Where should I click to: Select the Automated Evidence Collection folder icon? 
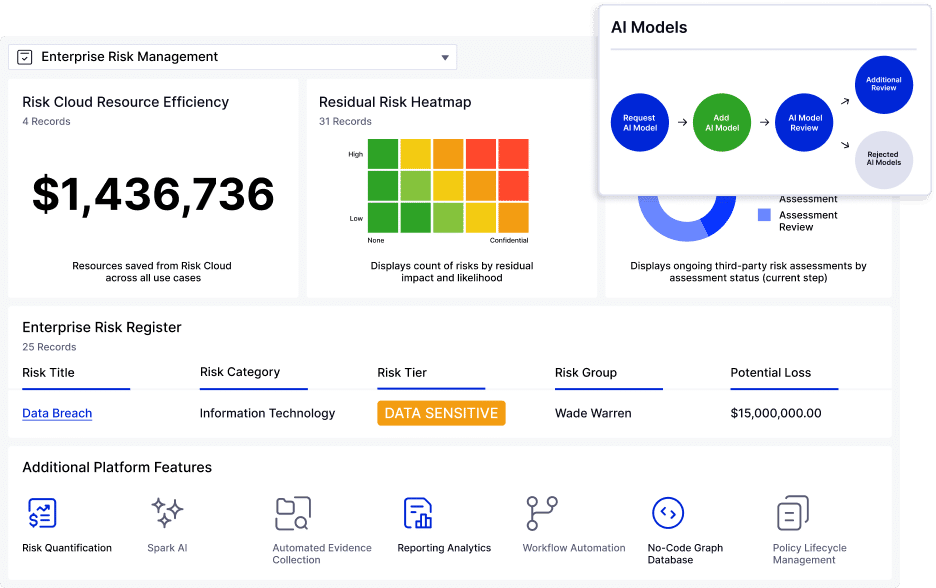(292, 513)
